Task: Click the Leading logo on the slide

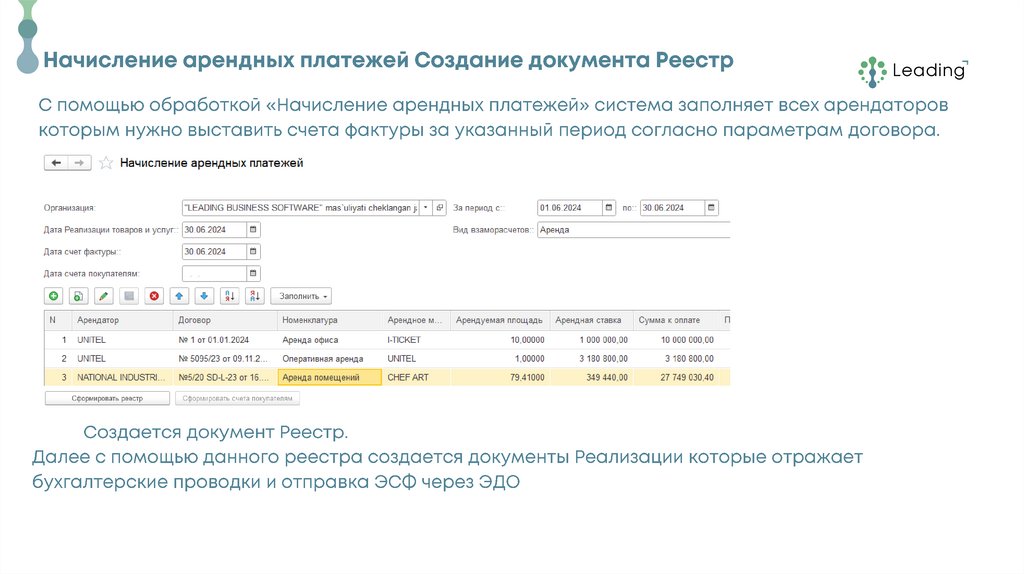Action: coord(913,71)
